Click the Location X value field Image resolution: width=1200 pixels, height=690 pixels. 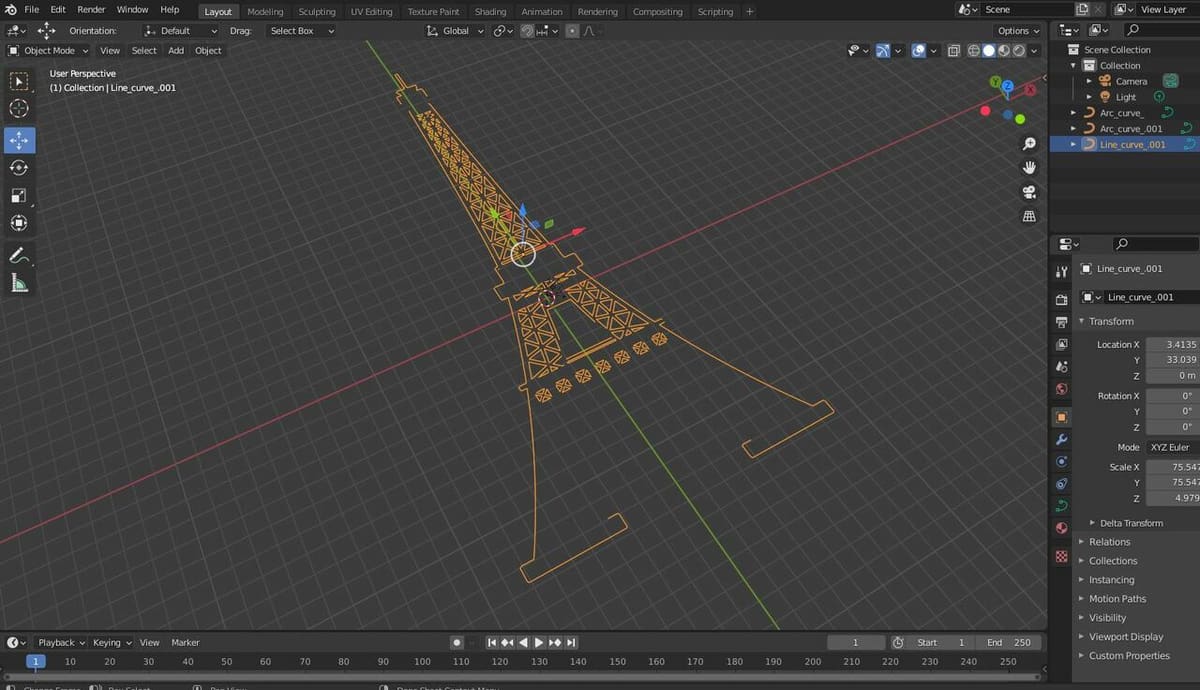tap(1172, 344)
